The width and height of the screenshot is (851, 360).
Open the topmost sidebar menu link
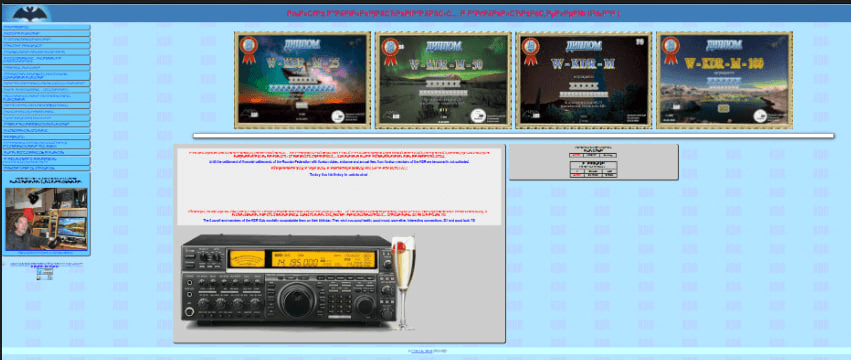click(x=46, y=27)
